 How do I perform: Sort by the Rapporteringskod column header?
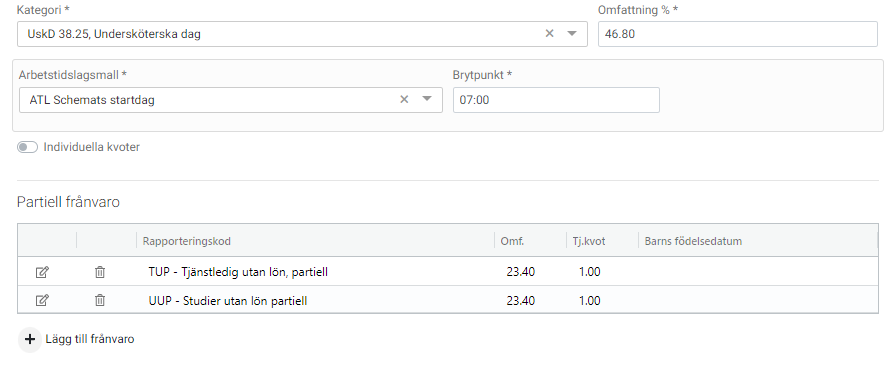coord(187,241)
